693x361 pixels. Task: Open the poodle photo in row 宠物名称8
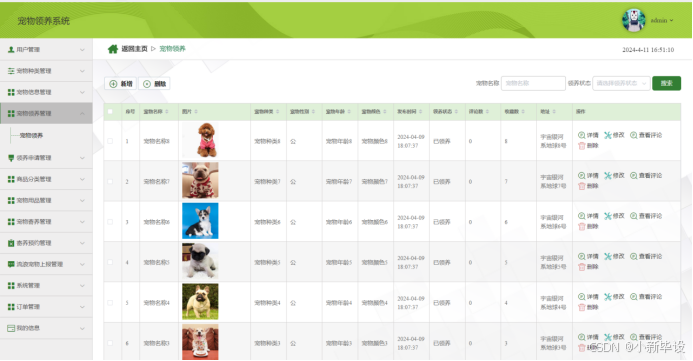tap(200, 140)
